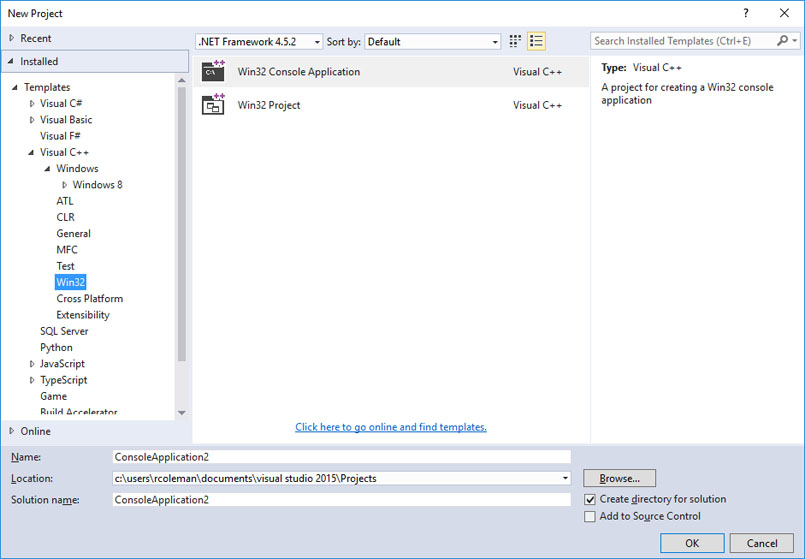The image size is (805, 559).
Task: Expand the Recent section
Action: click(x=12, y=38)
